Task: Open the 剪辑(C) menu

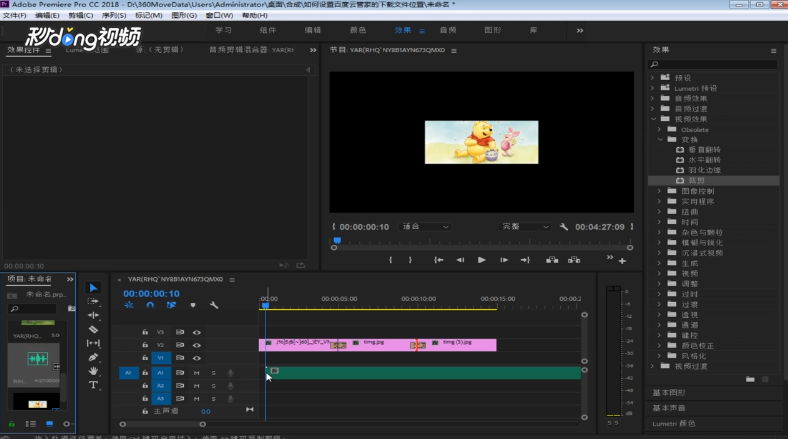Action: [x=81, y=16]
